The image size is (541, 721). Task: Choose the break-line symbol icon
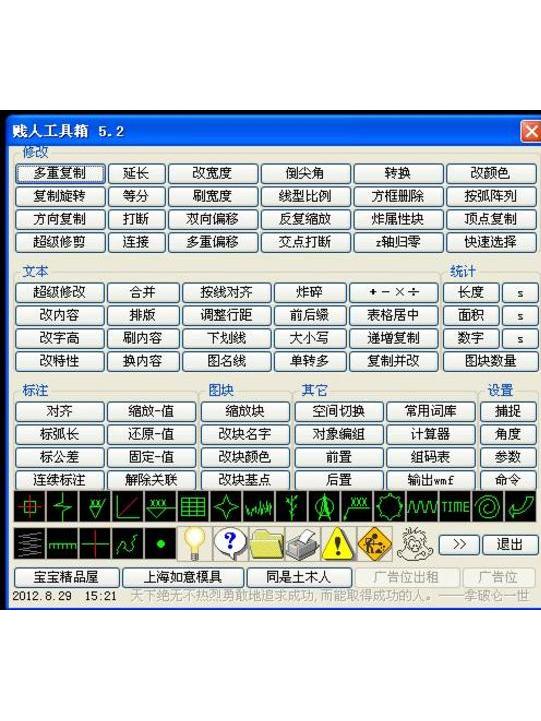[x=63, y=506]
